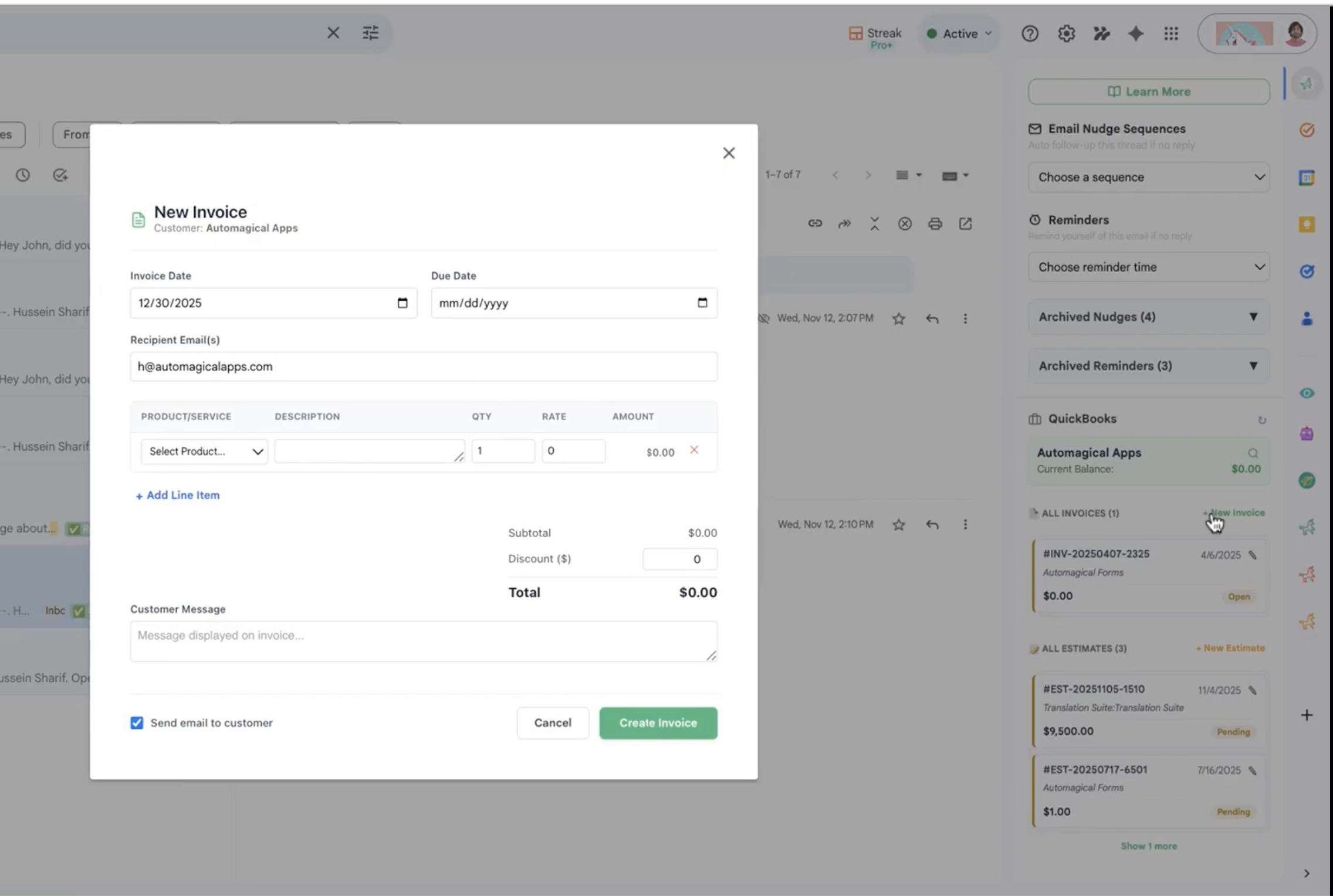
Task: Click the search icon beside Automagical Apps
Action: (1253, 453)
